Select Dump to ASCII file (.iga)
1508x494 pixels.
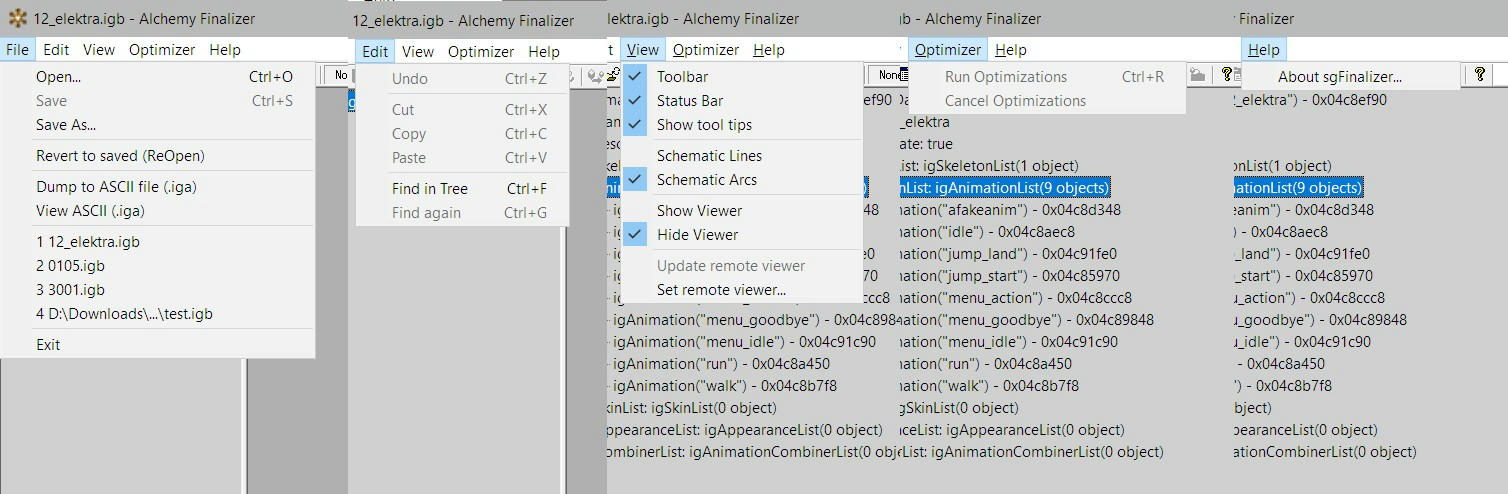(x=158, y=187)
